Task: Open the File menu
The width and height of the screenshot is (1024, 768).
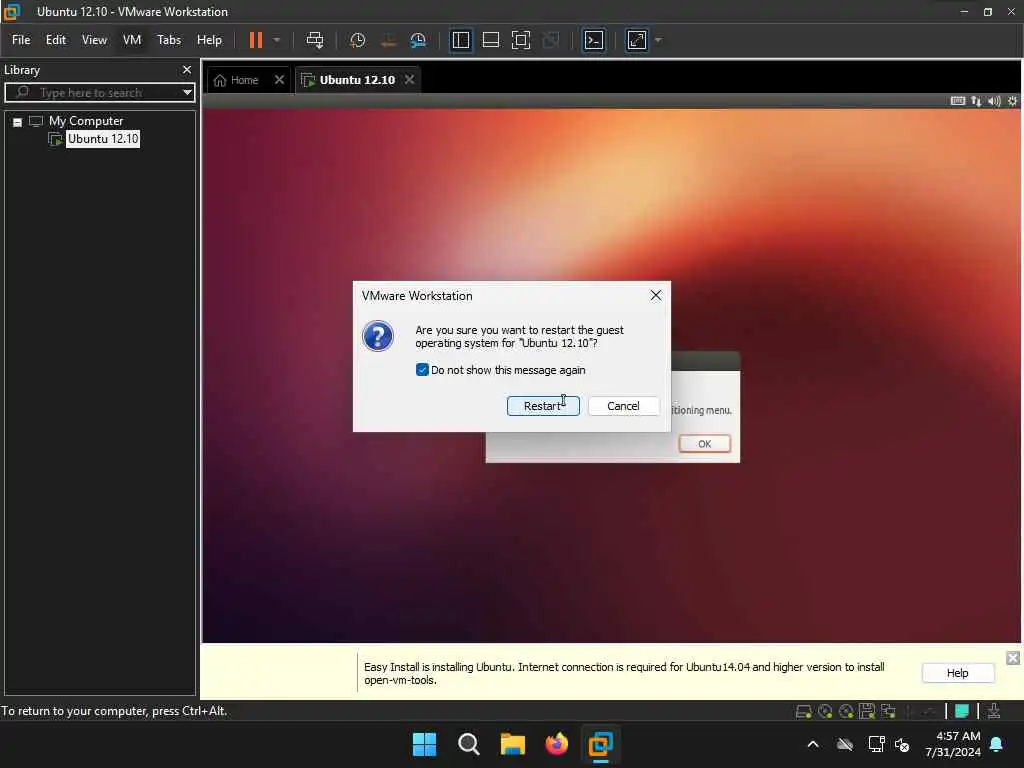Action: [x=21, y=40]
